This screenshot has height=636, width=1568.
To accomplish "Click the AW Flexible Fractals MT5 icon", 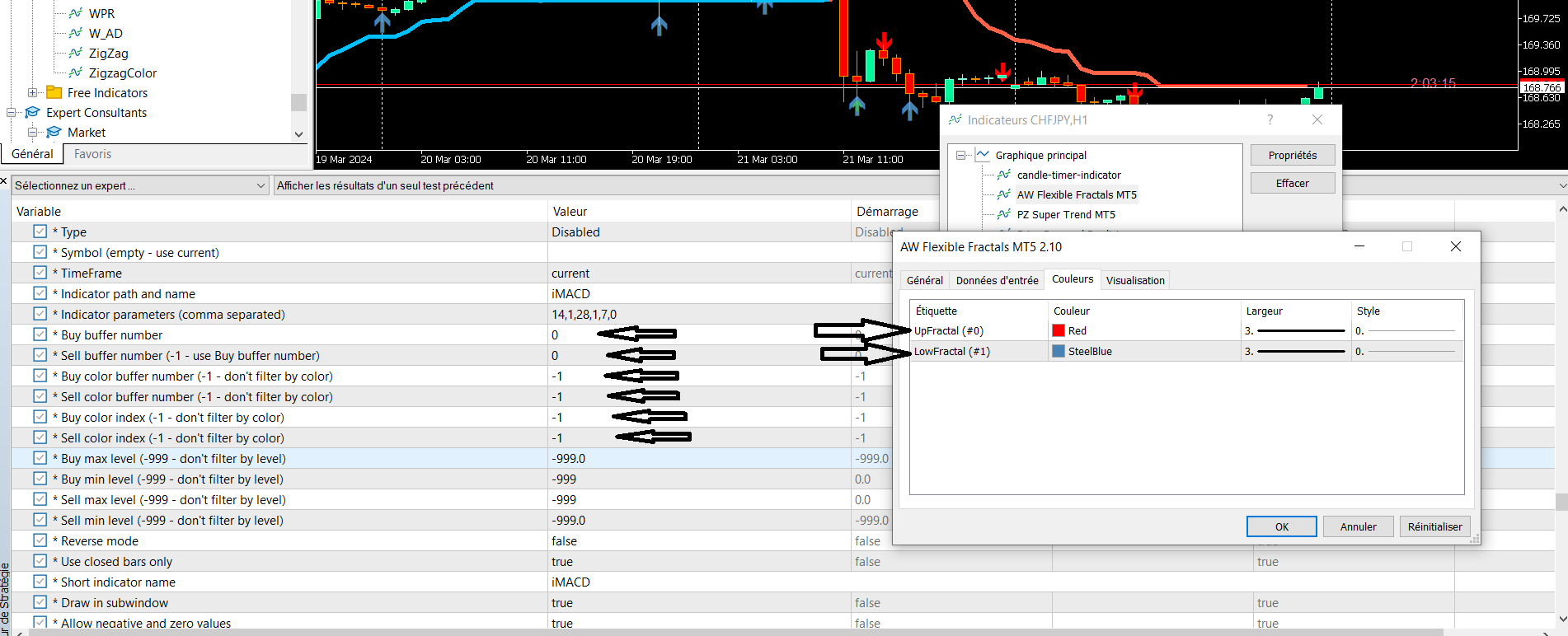I will click(x=1004, y=194).
